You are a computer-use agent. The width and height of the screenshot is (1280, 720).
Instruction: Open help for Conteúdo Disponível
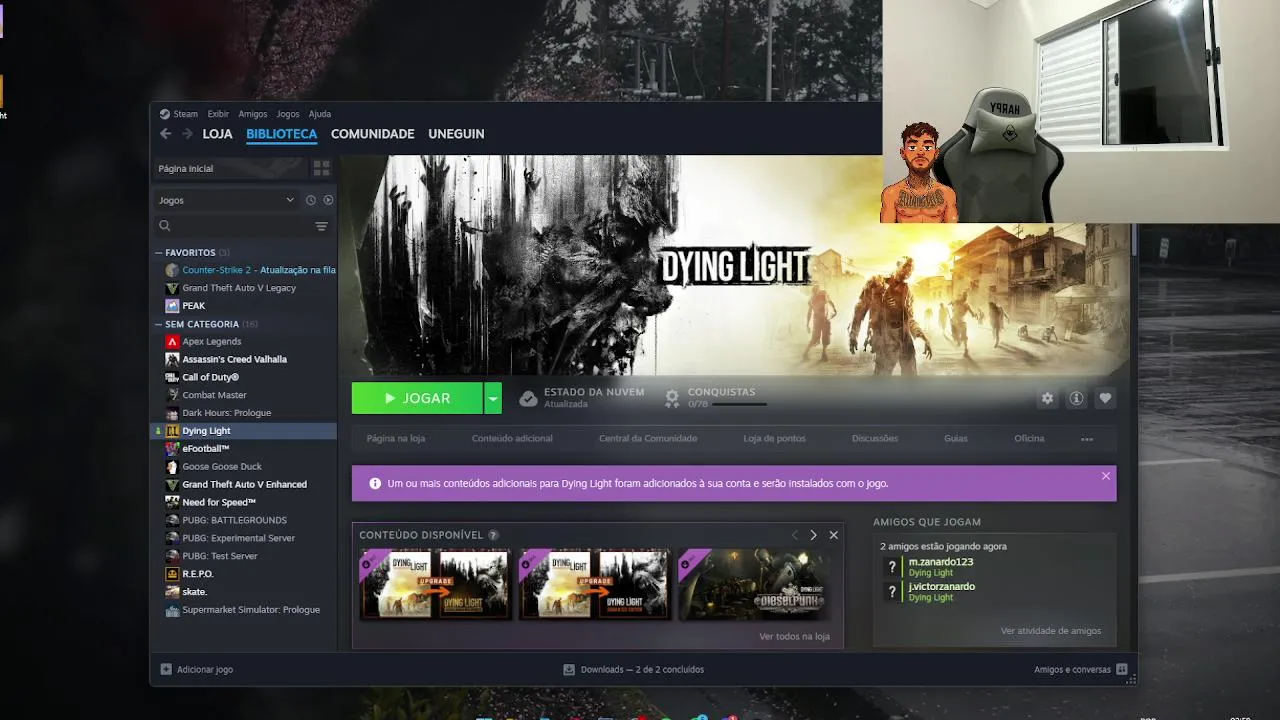click(493, 535)
